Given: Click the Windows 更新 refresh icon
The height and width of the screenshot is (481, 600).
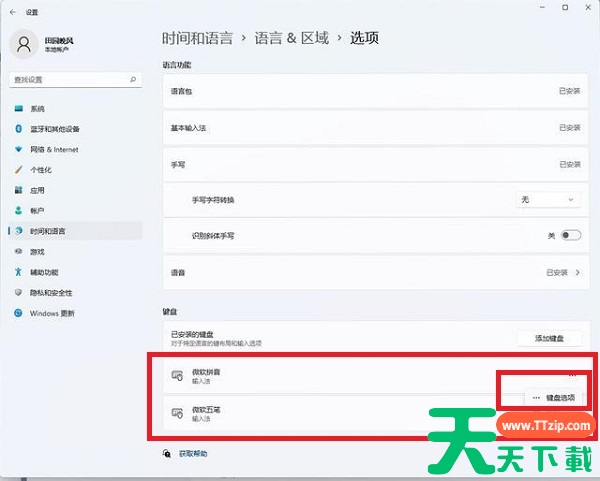Looking at the screenshot, I should [x=18, y=313].
